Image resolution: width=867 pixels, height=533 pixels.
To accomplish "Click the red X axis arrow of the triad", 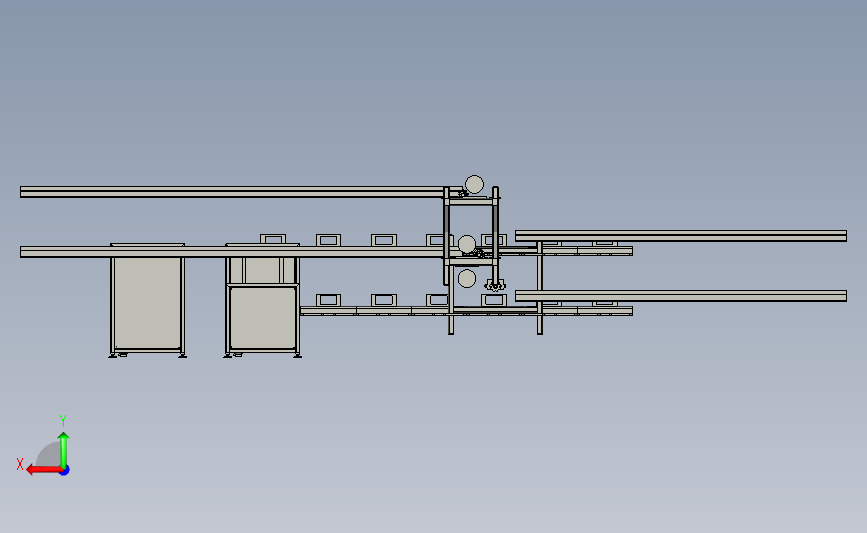I will [44, 470].
